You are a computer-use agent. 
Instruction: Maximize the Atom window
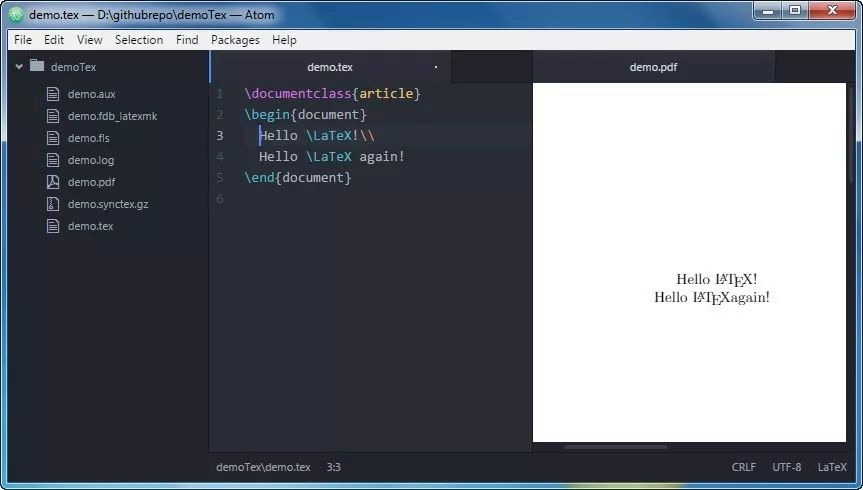pyautogui.click(x=795, y=10)
